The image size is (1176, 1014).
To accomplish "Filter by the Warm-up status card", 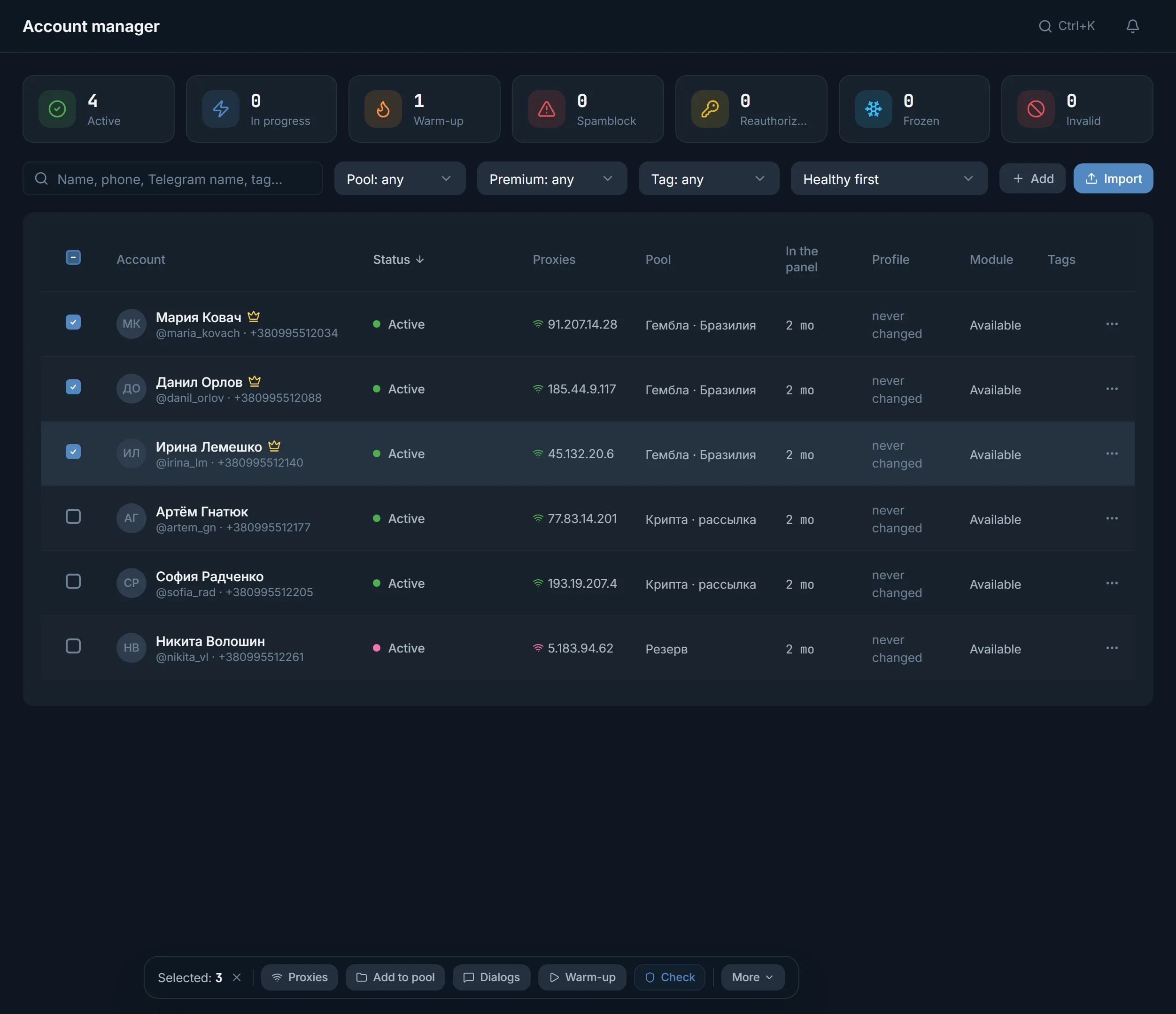I will click(425, 109).
